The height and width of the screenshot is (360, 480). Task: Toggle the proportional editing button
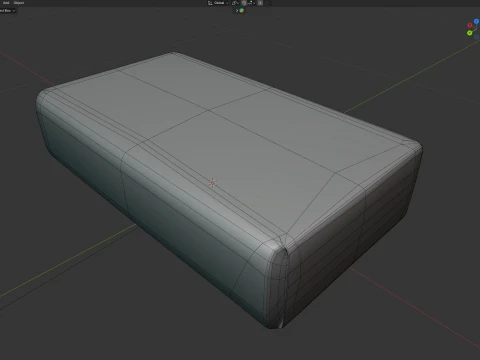tap(260, 3)
